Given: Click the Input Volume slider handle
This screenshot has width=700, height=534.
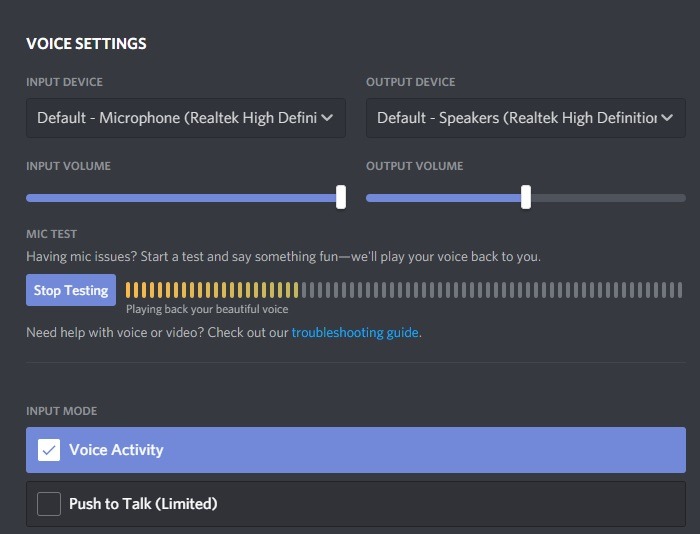Looking at the screenshot, I should point(341,197).
